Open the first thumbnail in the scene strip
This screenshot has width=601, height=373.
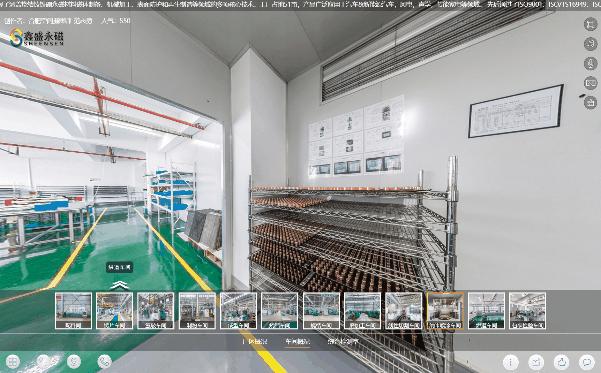(73, 311)
